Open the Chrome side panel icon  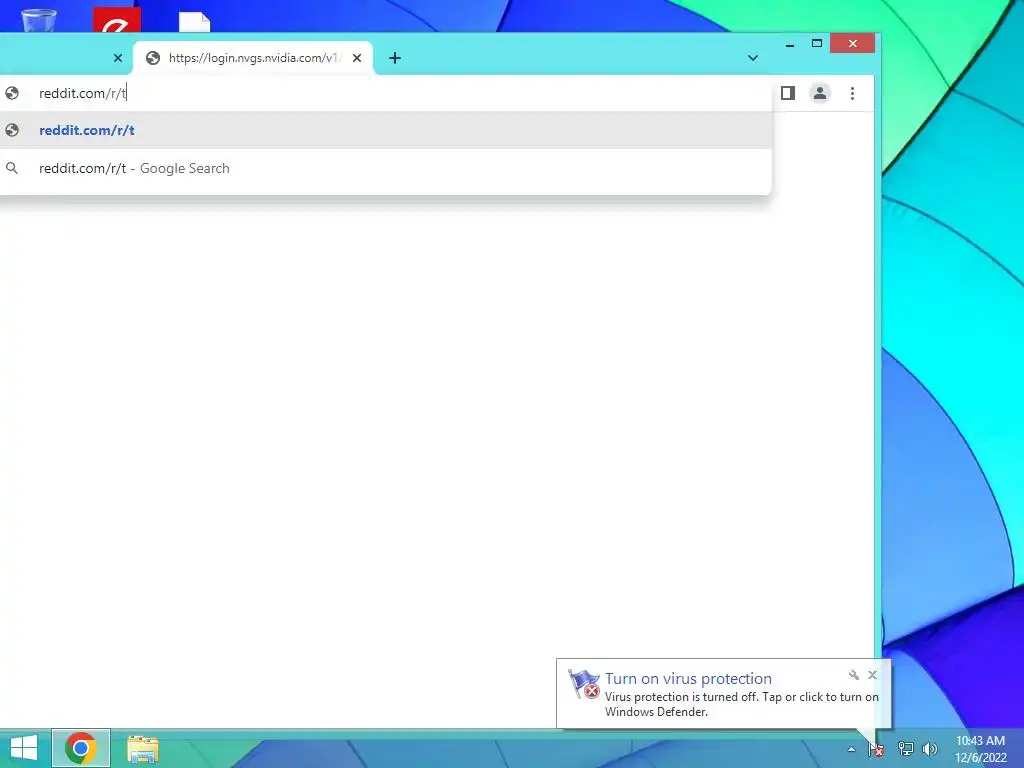click(x=788, y=93)
